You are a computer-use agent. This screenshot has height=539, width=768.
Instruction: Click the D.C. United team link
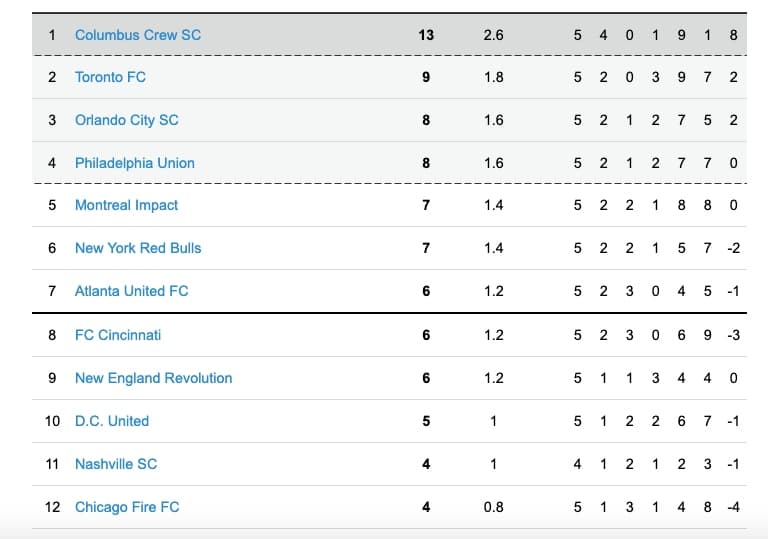(112, 421)
